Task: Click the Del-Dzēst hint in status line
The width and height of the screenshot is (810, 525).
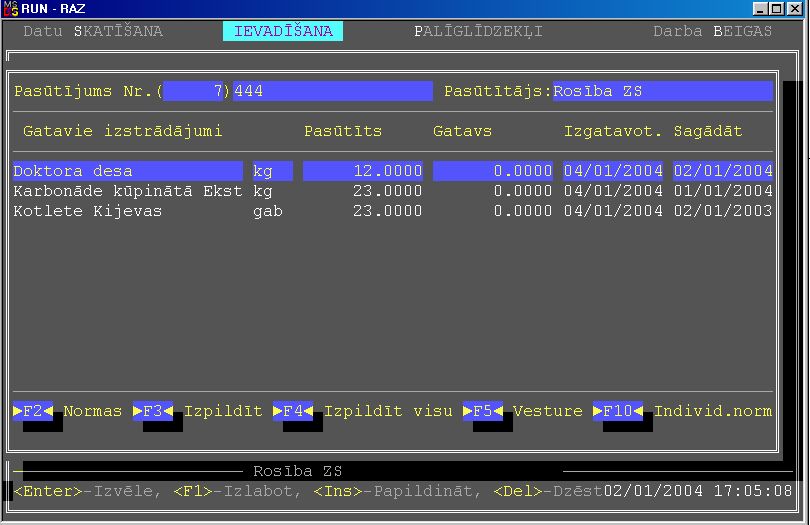Action: click(548, 491)
